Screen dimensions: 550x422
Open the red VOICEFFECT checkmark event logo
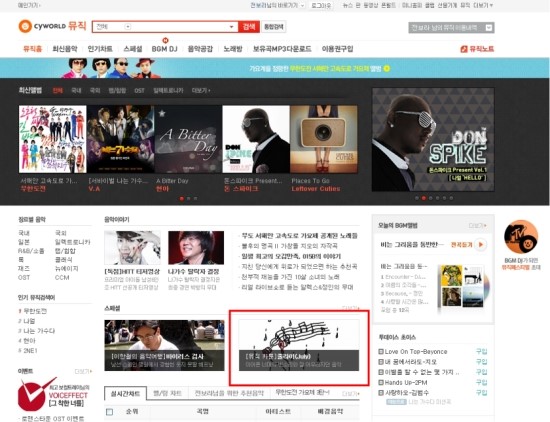pos(34,394)
